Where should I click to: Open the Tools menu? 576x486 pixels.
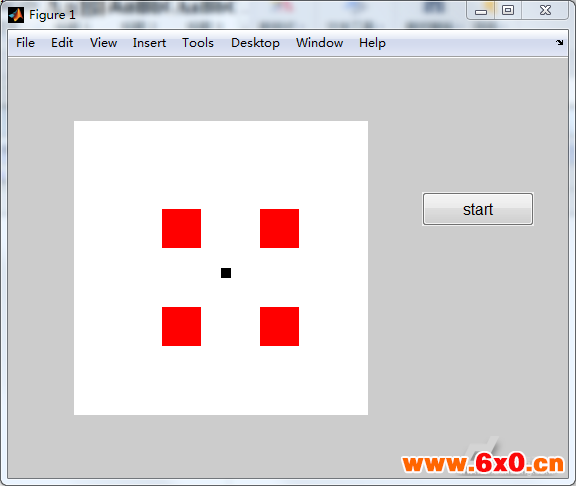pos(198,43)
